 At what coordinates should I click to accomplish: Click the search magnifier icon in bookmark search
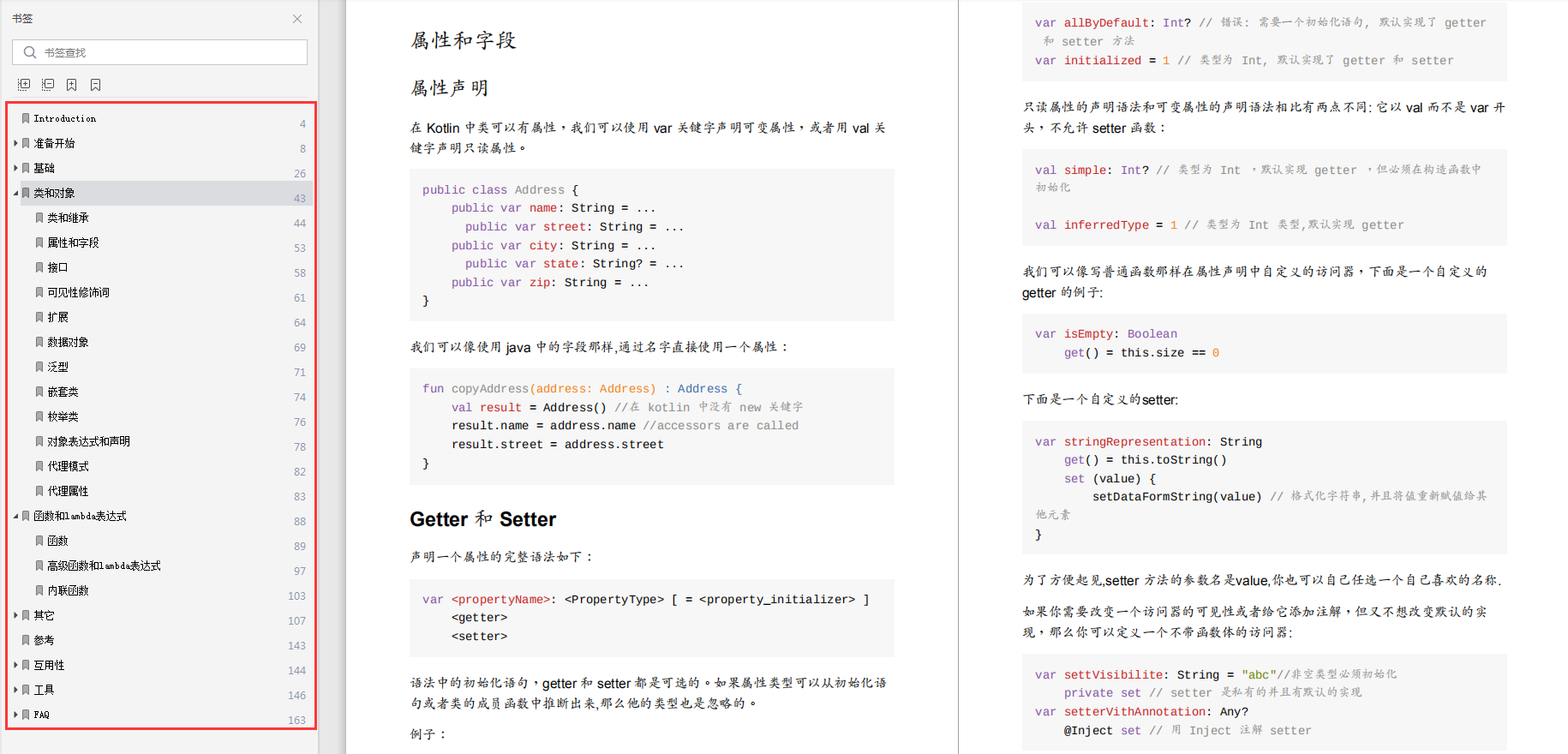pos(30,52)
